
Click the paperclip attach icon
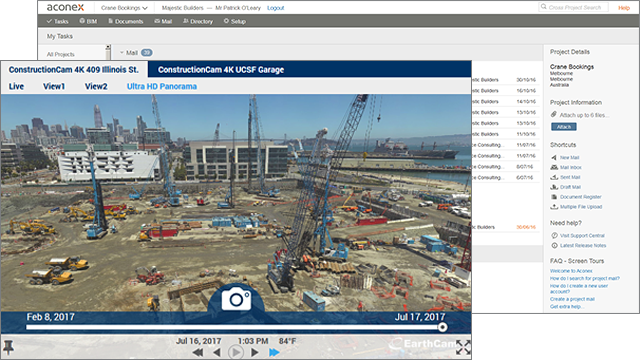click(x=553, y=114)
